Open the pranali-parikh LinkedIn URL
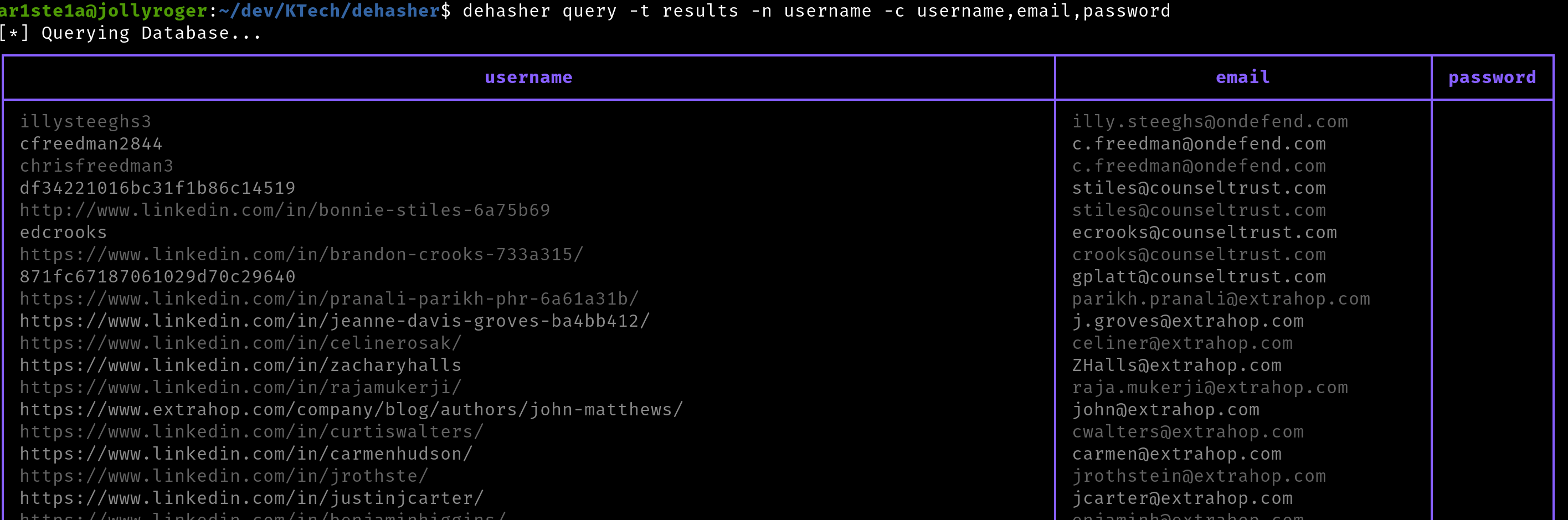The width and height of the screenshot is (1568, 520). (330, 299)
